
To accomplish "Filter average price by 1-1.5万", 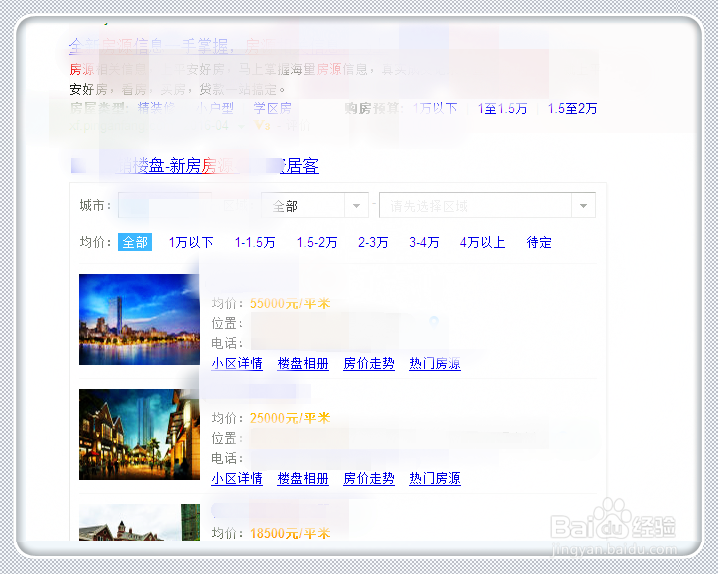I will tap(255, 242).
